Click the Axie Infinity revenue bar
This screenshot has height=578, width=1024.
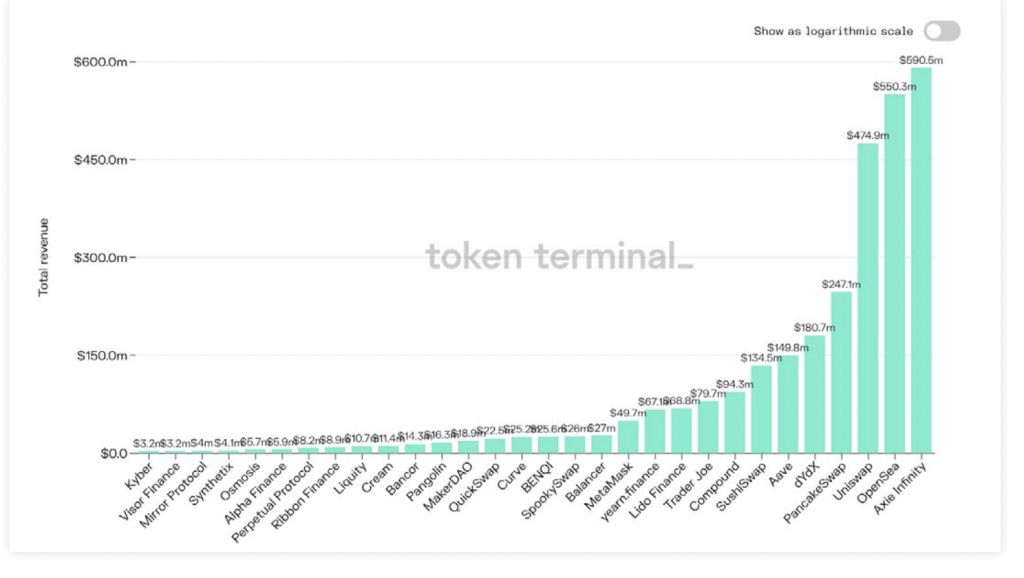point(921,261)
